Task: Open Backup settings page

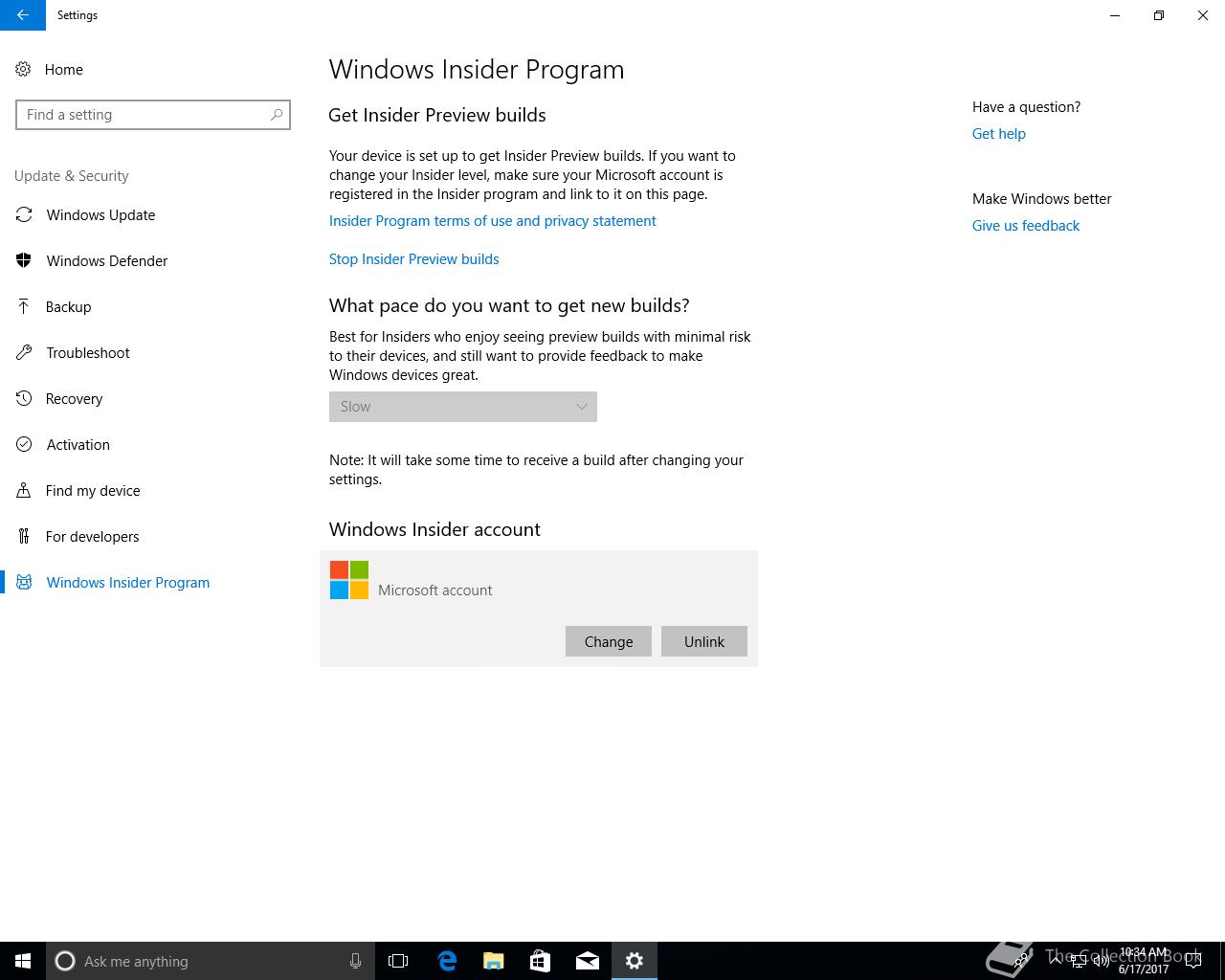Action: (69, 306)
